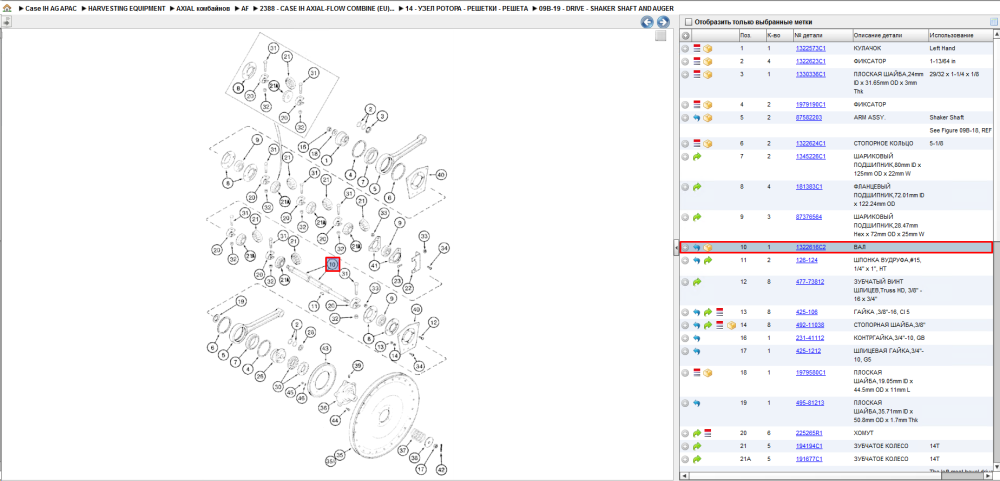The image size is (1000, 481).
Task: Go to 'AXIAL комбайнов' breadcrumb
Action: pos(203,10)
